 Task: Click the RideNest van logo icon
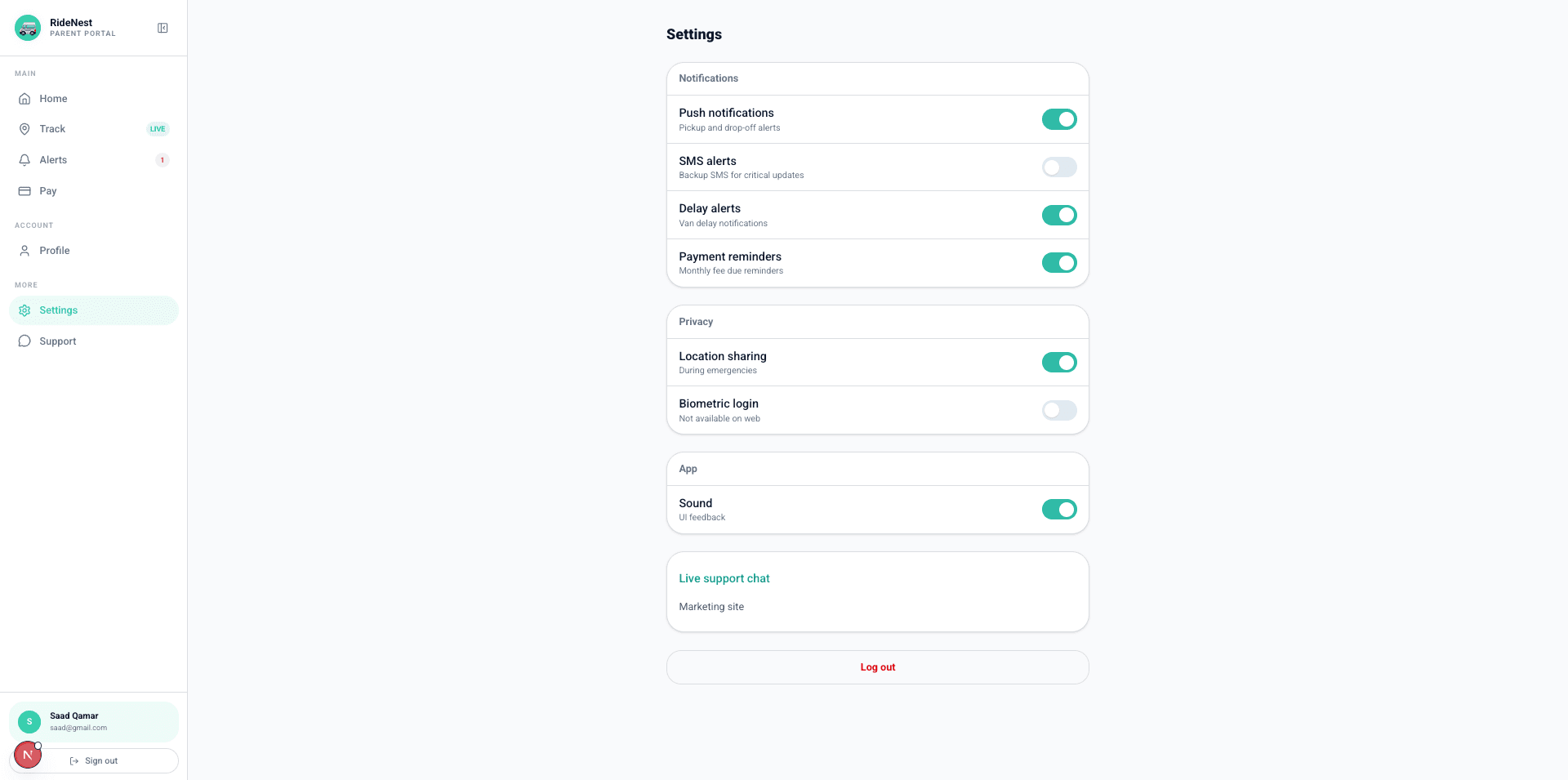(28, 28)
